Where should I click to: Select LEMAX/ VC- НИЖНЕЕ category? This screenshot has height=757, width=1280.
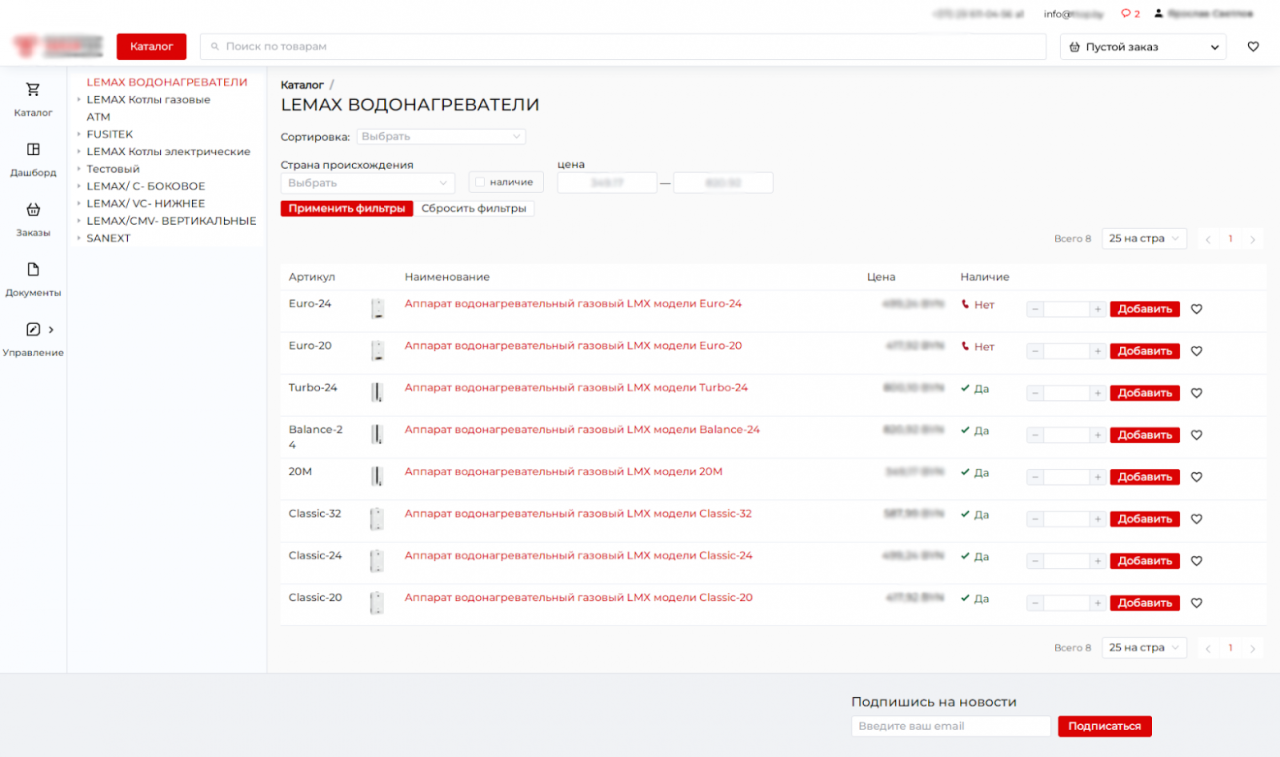[x=146, y=204]
